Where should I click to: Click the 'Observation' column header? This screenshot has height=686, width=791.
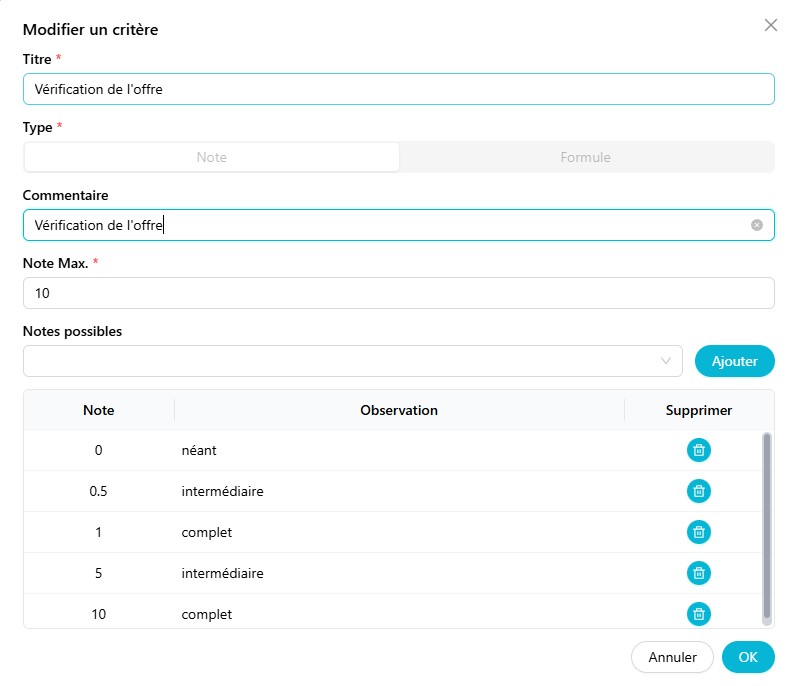(x=399, y=410)
